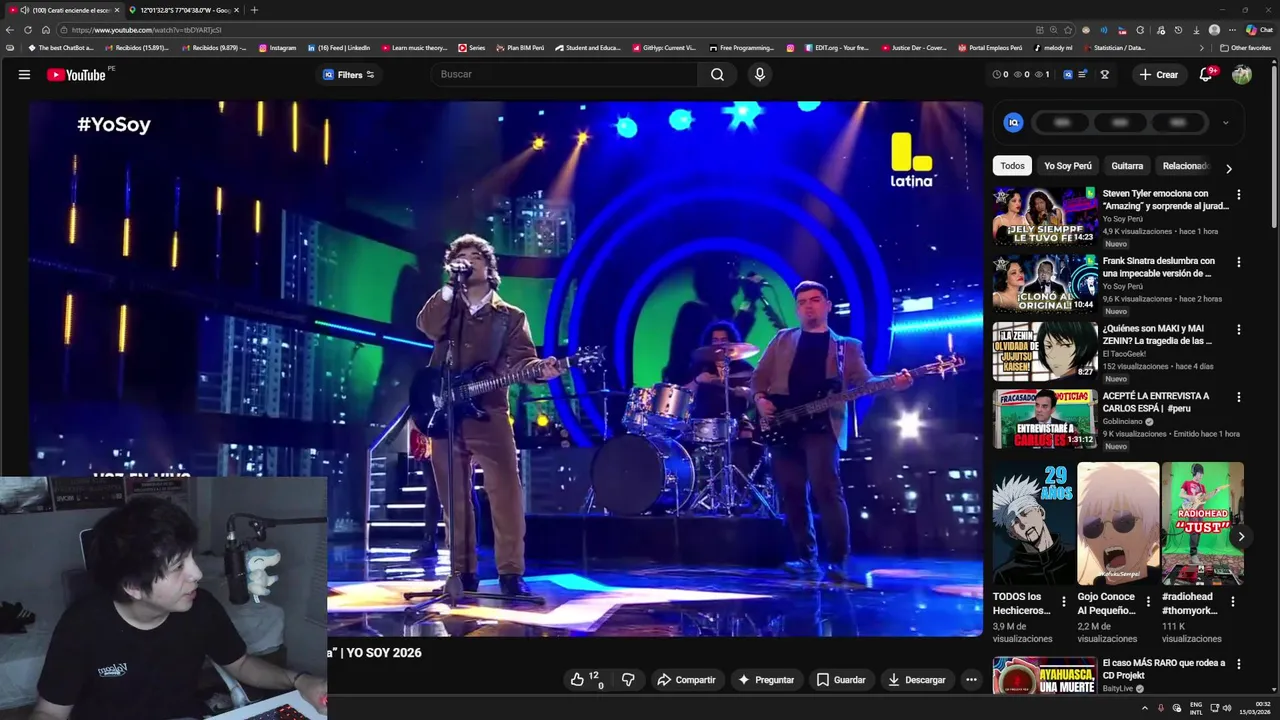Click the Buscar search field
This screenshot has width=1280, height=720.
(x=565, y=74)
